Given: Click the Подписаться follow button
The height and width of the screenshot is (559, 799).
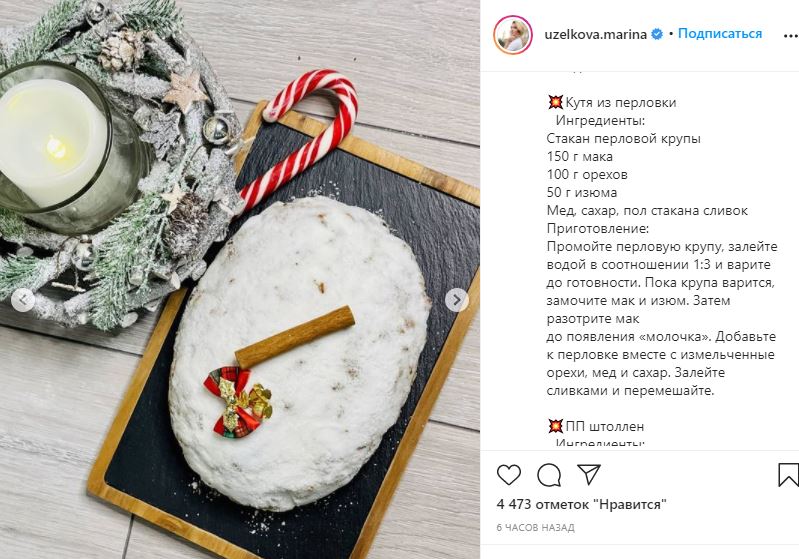Looking at the screenshot, I should (720, 34).
